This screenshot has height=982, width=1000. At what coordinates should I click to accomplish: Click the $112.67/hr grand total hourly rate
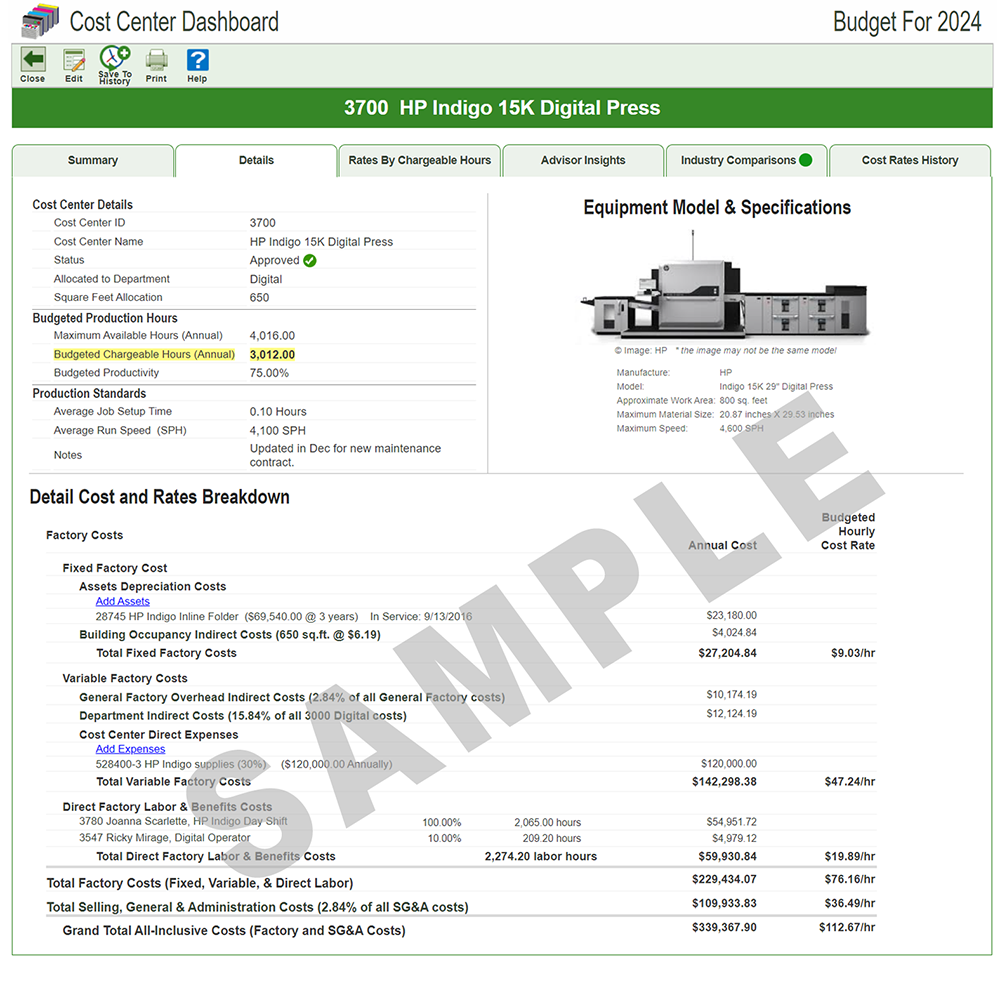[847, 927]
